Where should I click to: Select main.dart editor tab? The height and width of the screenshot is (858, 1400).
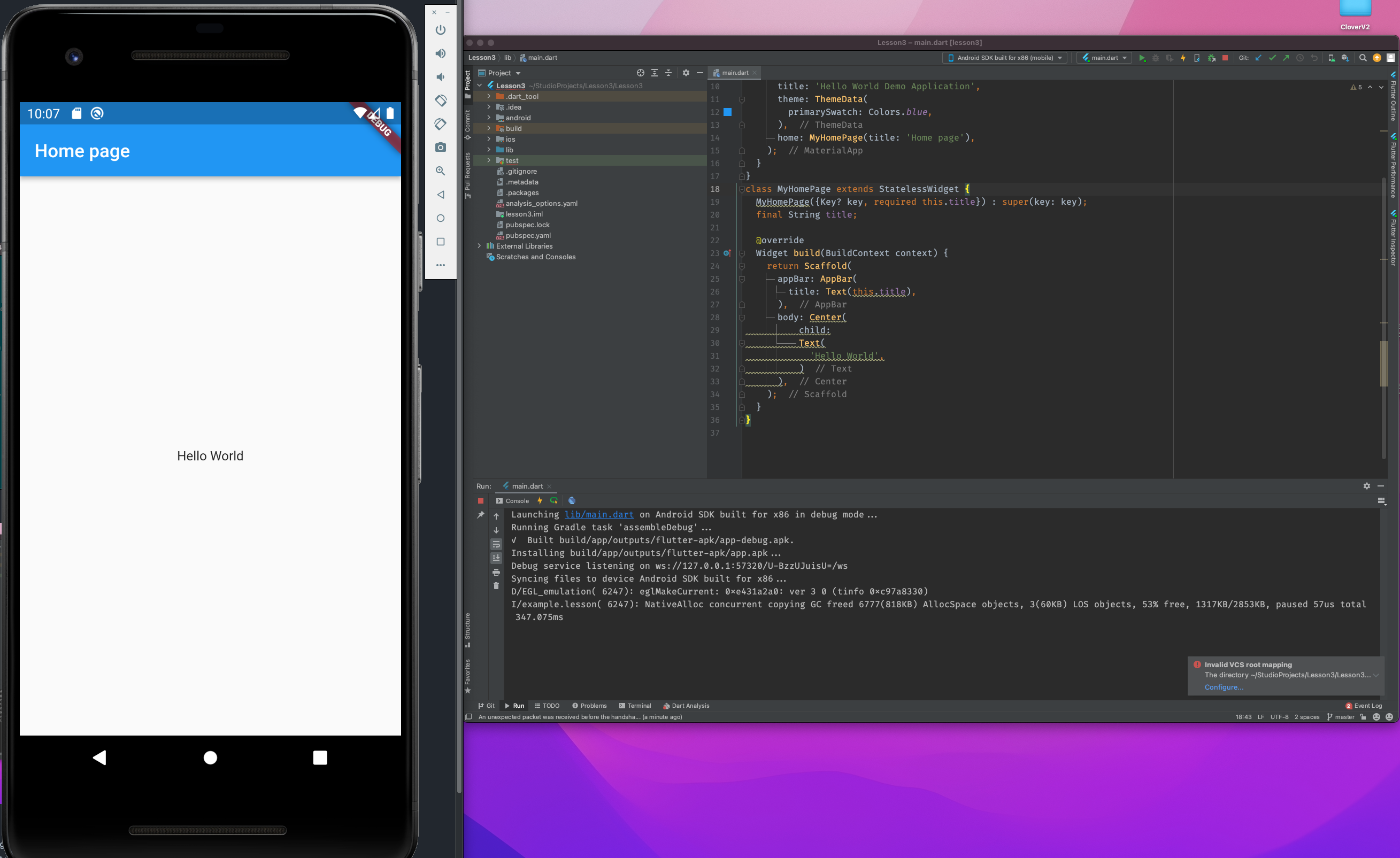pyautogui.click(x=735, y=73)
